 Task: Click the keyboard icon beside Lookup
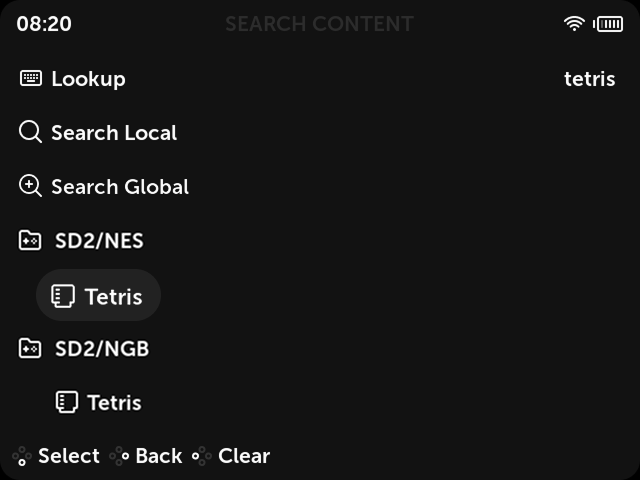pos(31,78)
